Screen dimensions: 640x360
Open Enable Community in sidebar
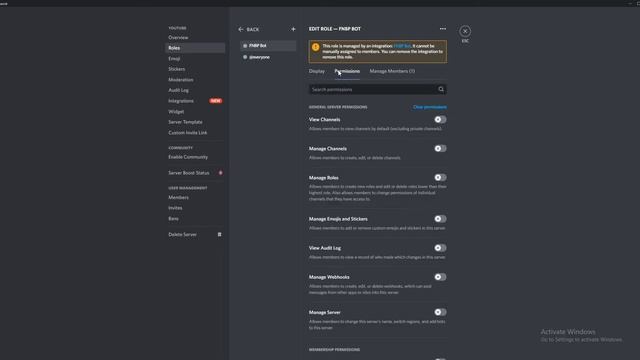point(195,157)
